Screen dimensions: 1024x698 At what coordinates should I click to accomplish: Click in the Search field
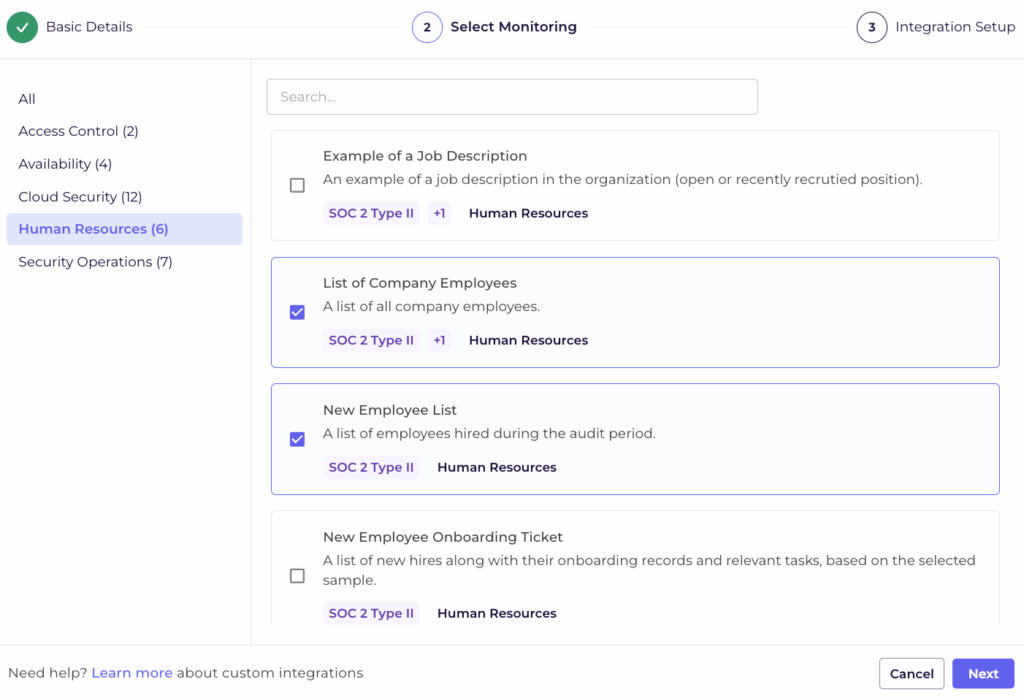coord(512,97)
